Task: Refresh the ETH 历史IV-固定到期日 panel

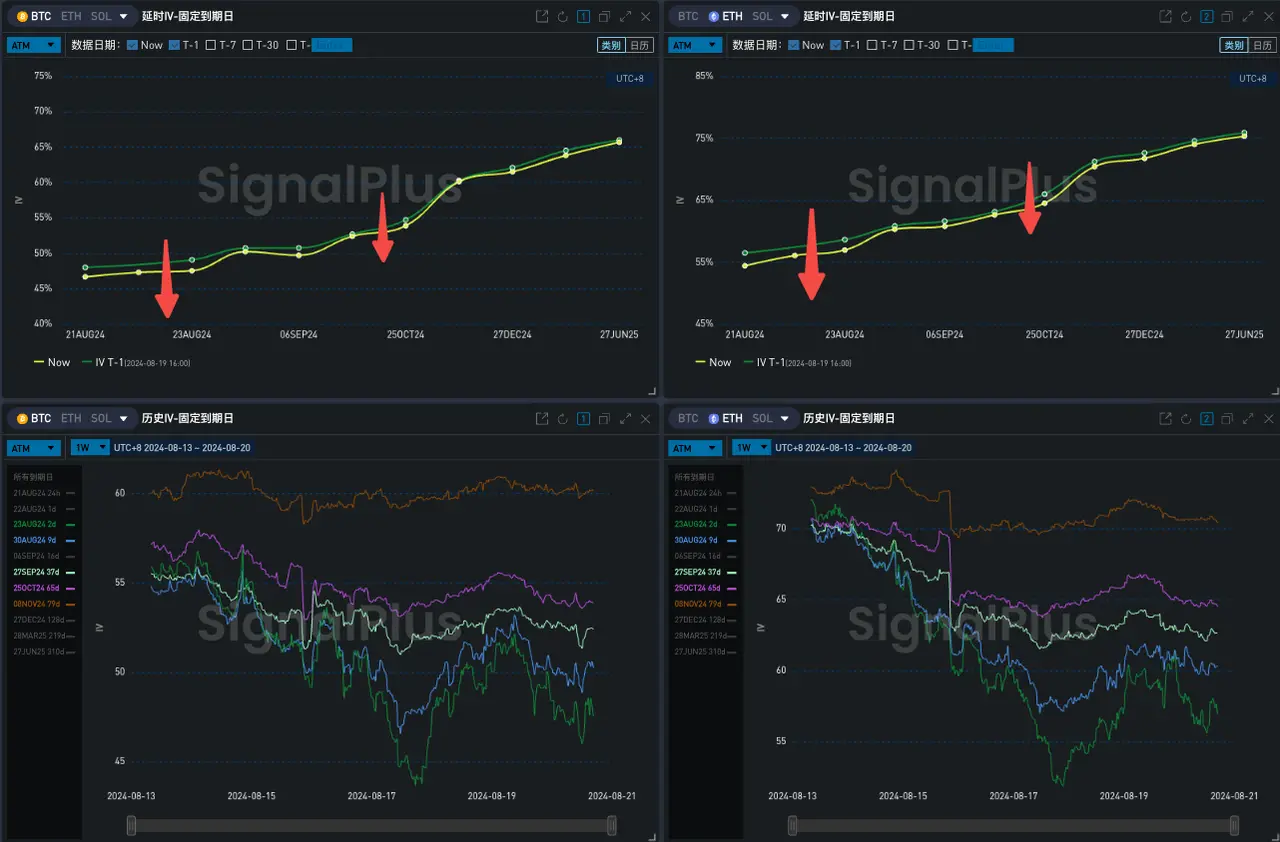Action: click(x=1186, y=418)
